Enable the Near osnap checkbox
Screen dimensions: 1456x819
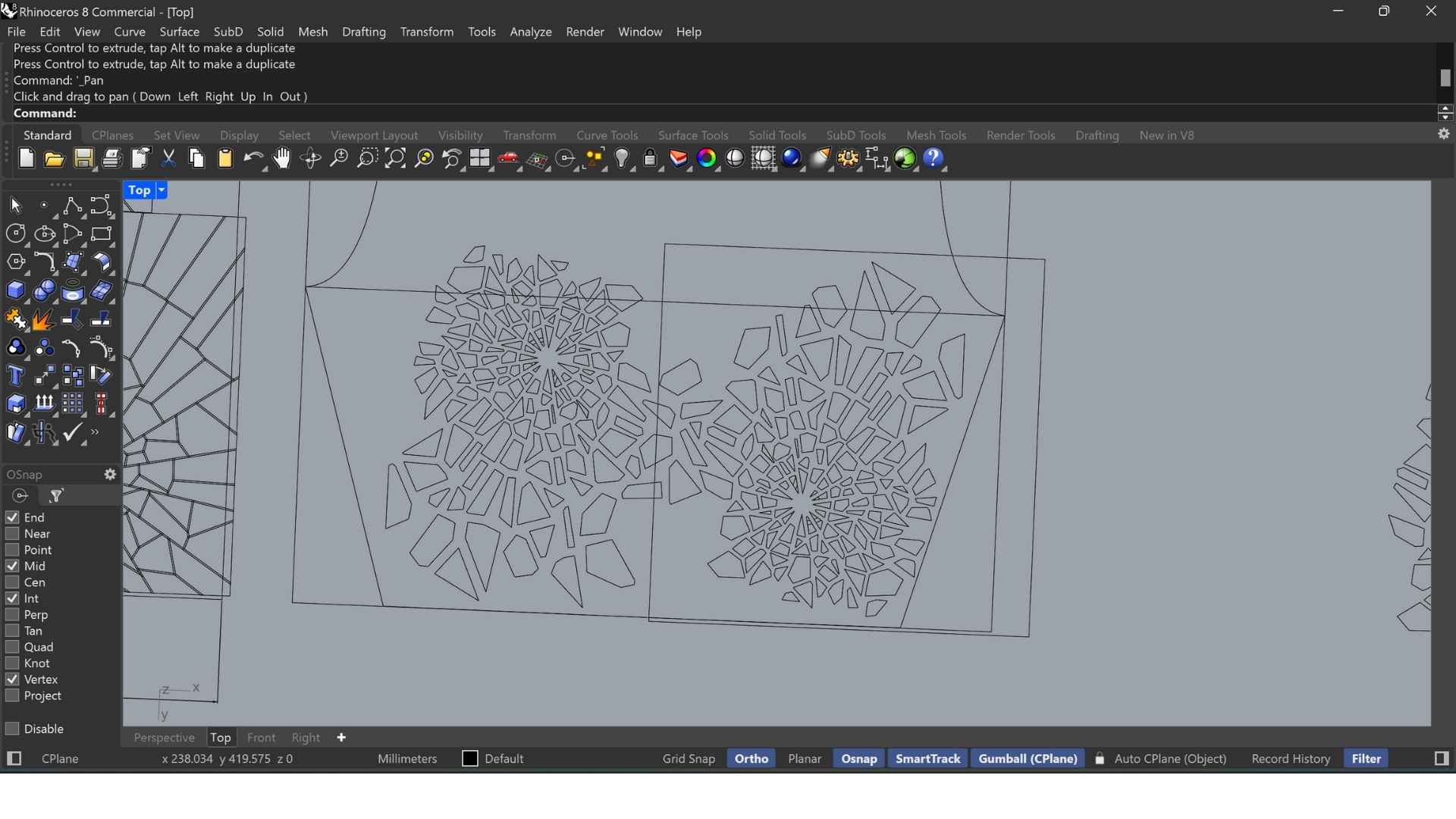[x=12, y=535]
